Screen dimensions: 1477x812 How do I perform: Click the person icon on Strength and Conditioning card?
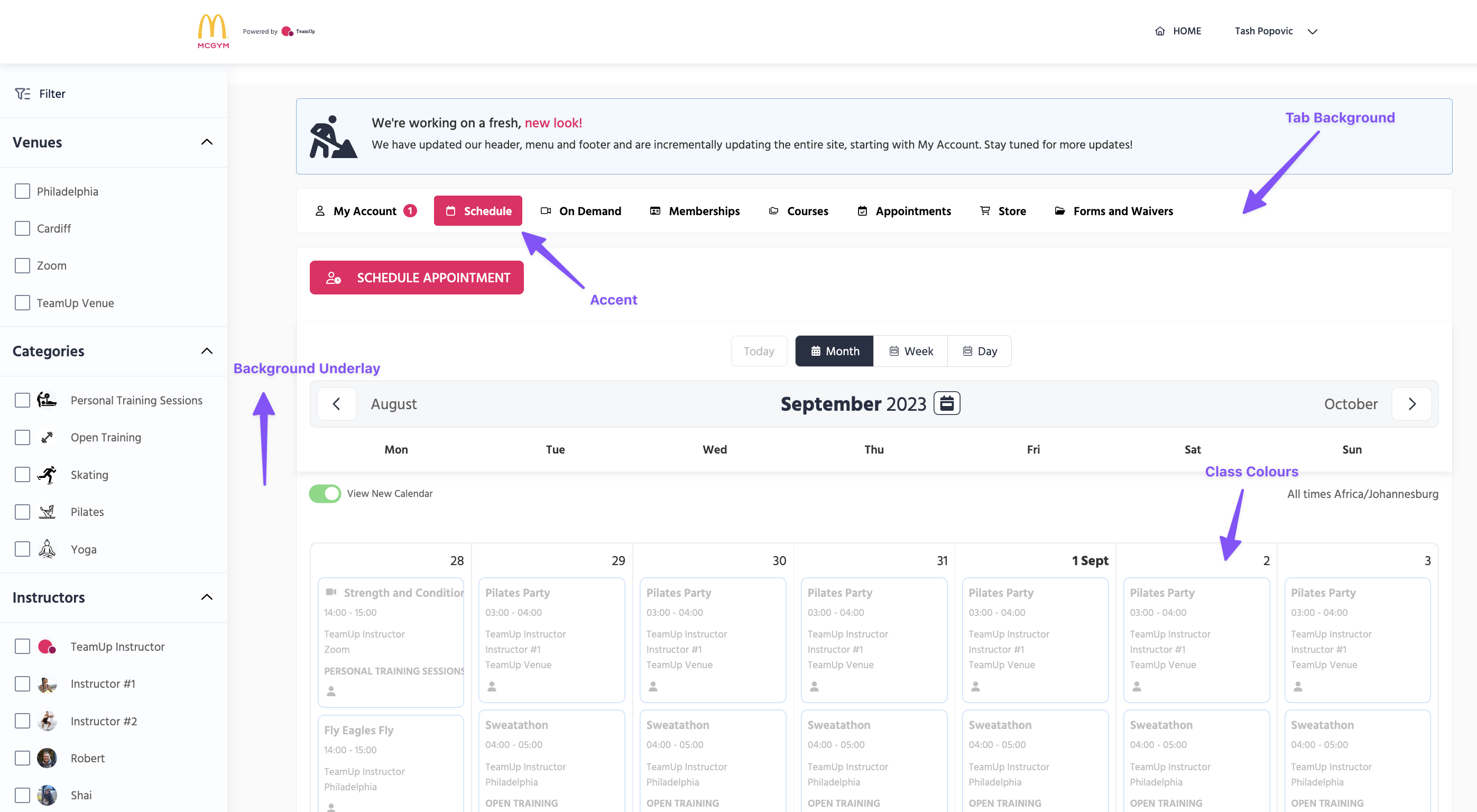(331, 691)
